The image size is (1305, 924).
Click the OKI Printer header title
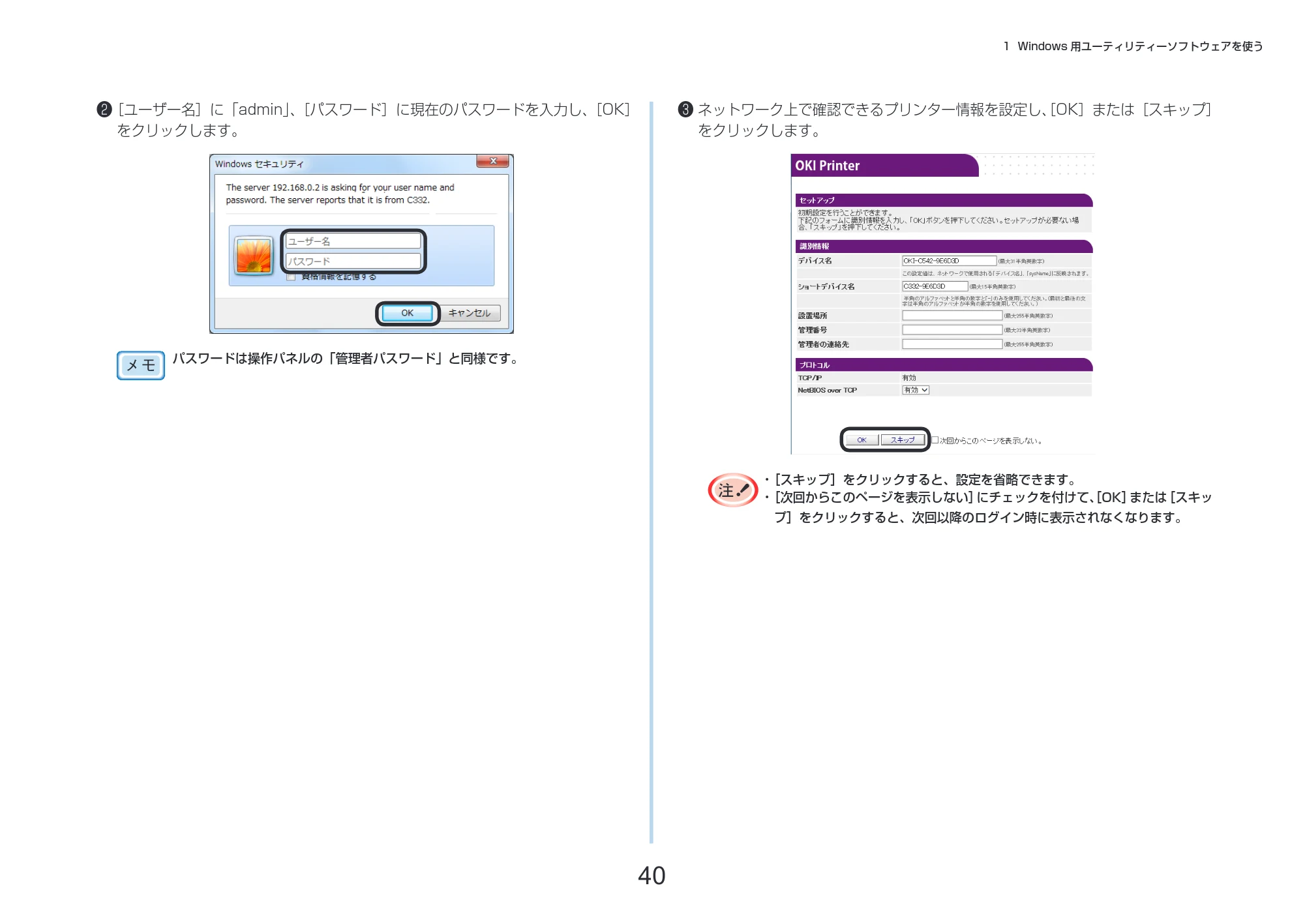pyautogui.click(x=827, y=166)
